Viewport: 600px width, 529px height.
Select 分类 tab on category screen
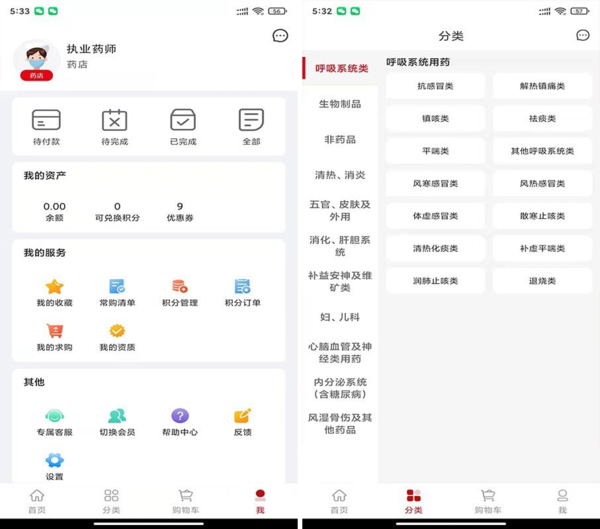pos(414,501)
